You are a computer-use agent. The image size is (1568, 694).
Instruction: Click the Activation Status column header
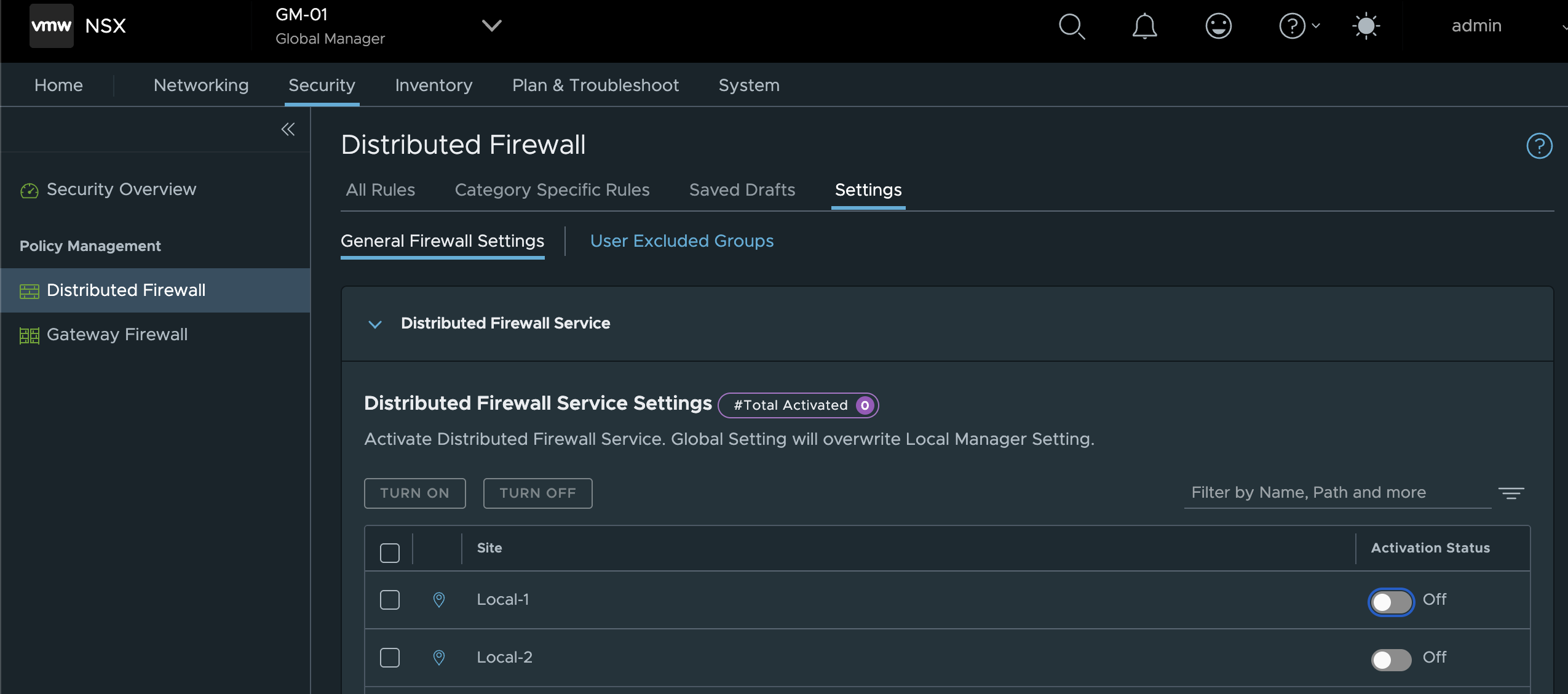pos(1430,548)
